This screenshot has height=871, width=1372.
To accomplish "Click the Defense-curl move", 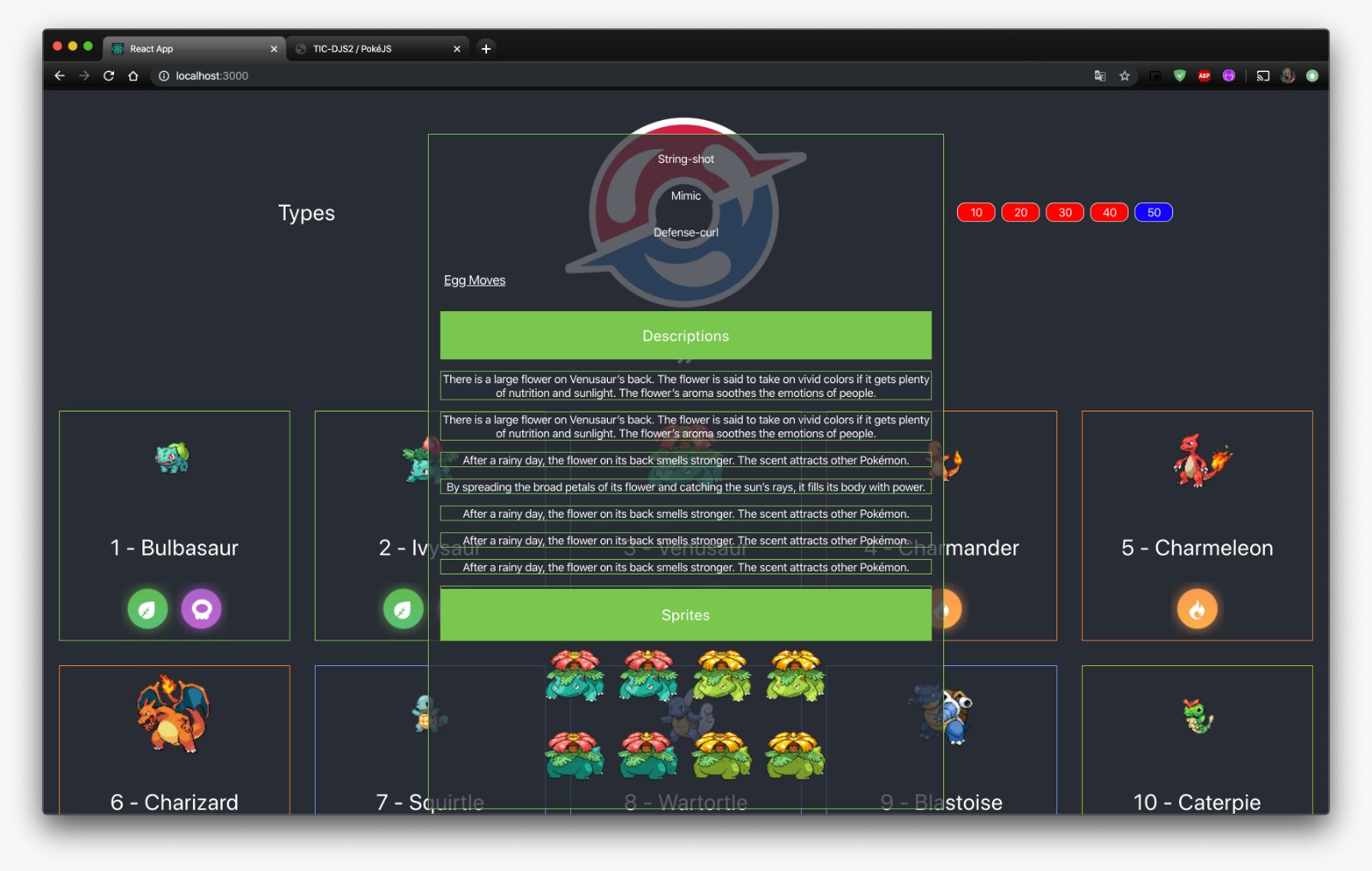I will click(x=686, y=232).
